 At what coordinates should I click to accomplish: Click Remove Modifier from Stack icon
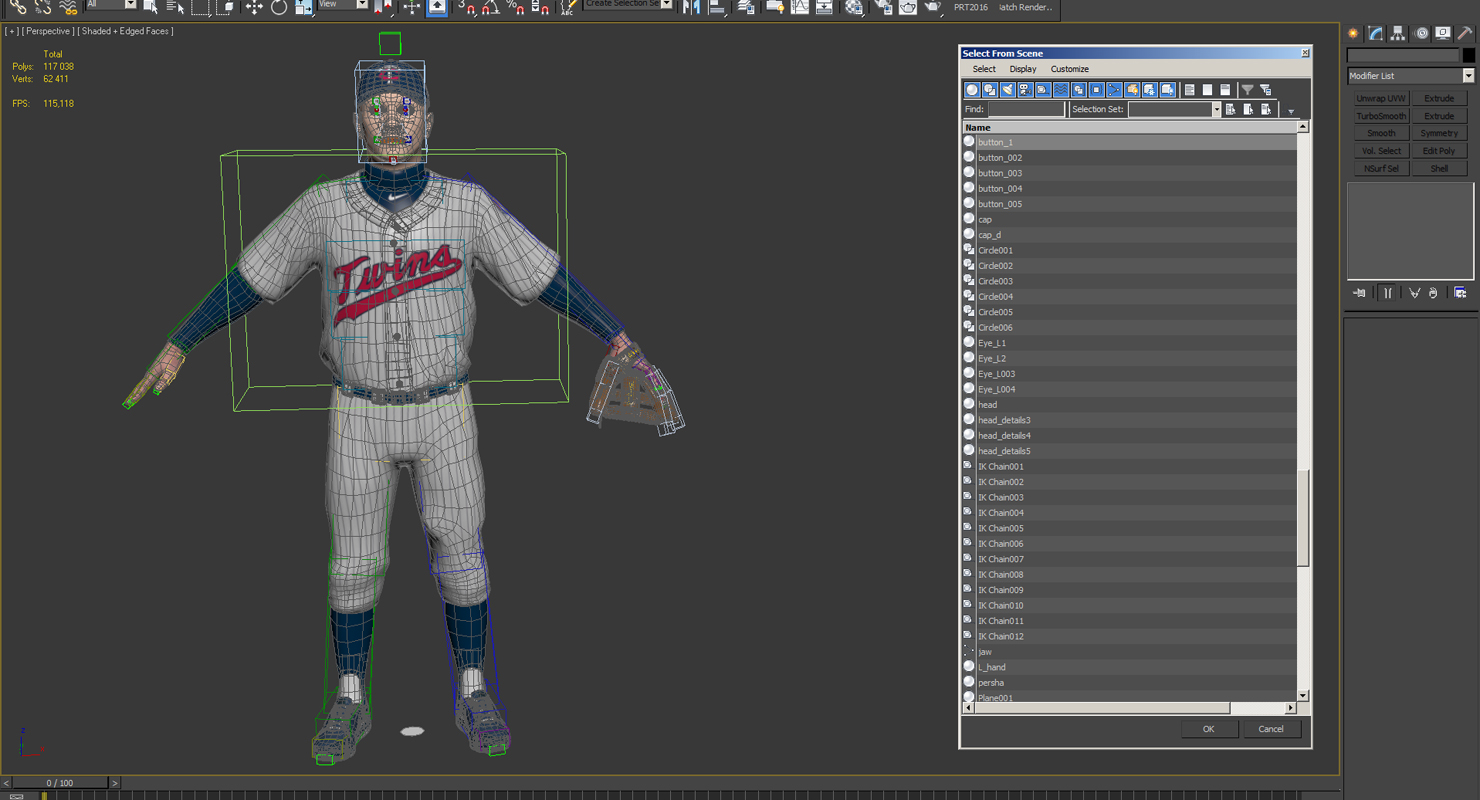point(1433,293)
